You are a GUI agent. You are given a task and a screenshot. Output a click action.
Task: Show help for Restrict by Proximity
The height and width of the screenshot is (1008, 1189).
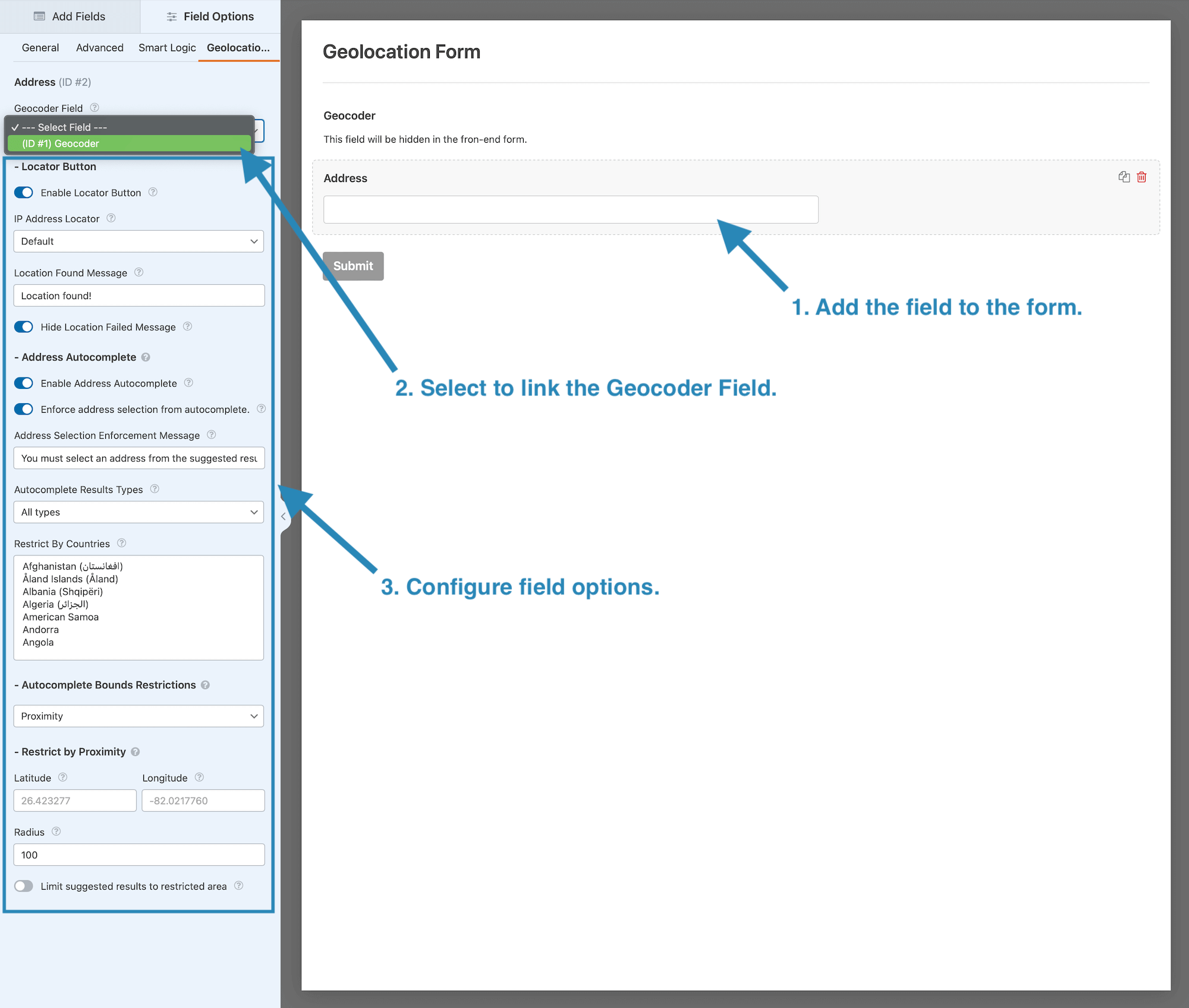click(136, 752)
